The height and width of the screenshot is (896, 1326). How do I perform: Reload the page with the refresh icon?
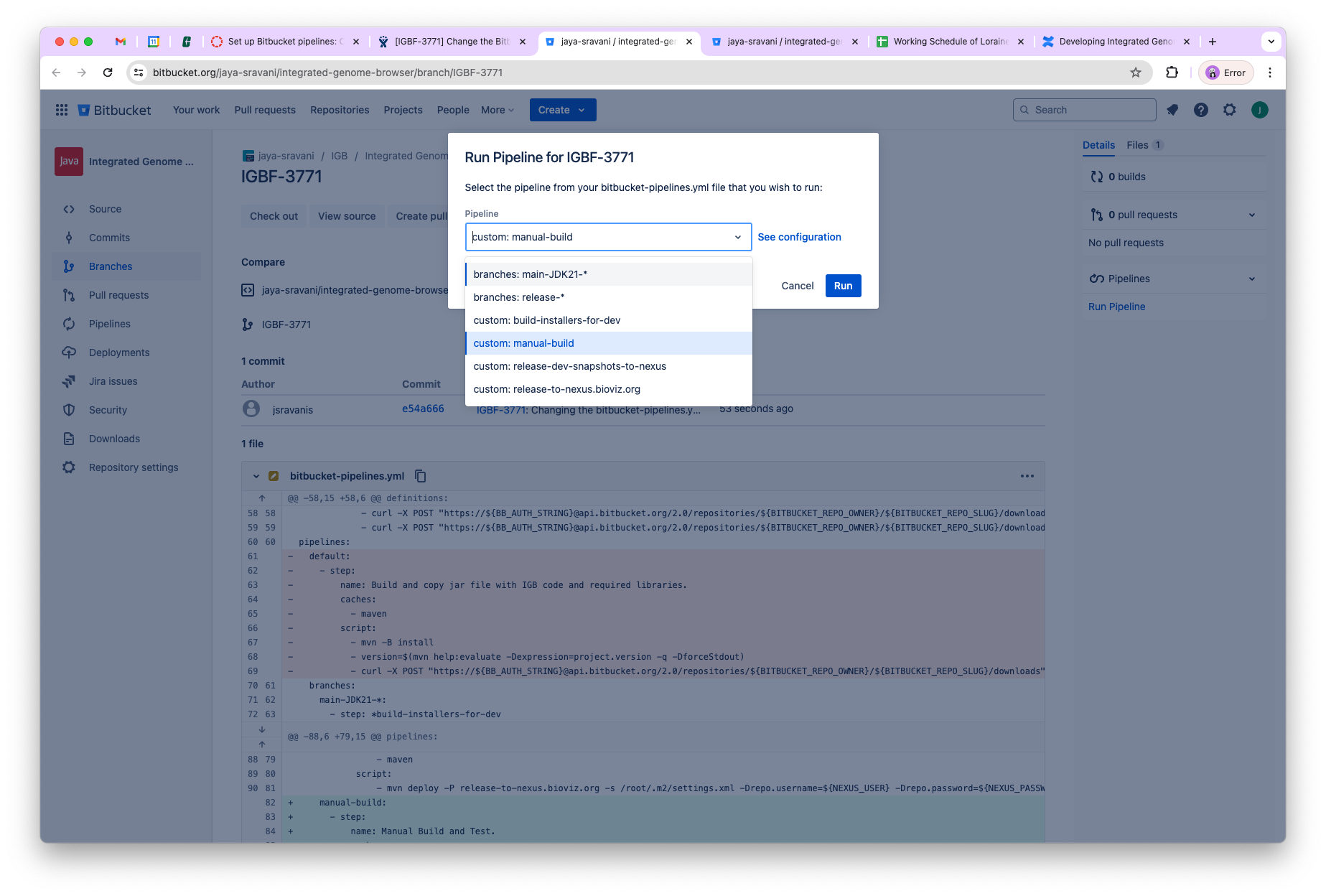pyautogui.click(x=108, y=73)
